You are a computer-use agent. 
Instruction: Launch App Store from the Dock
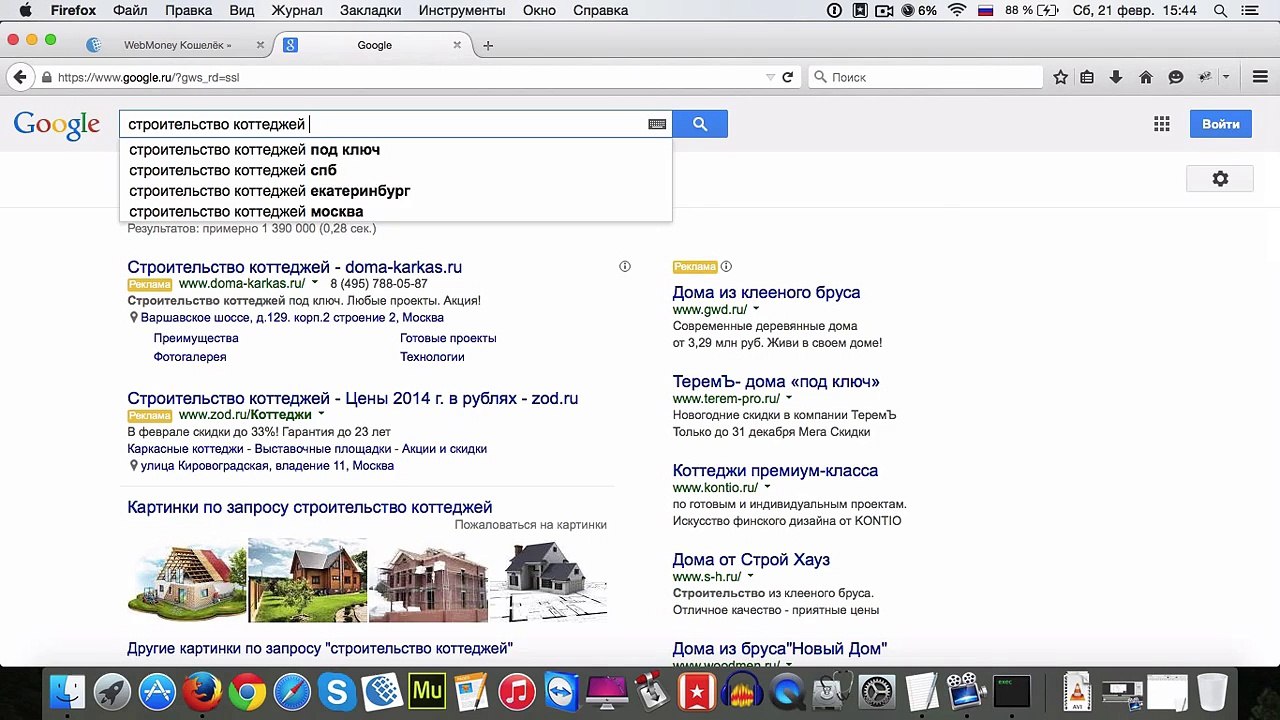pyautogui.click(x=157, y=691)
